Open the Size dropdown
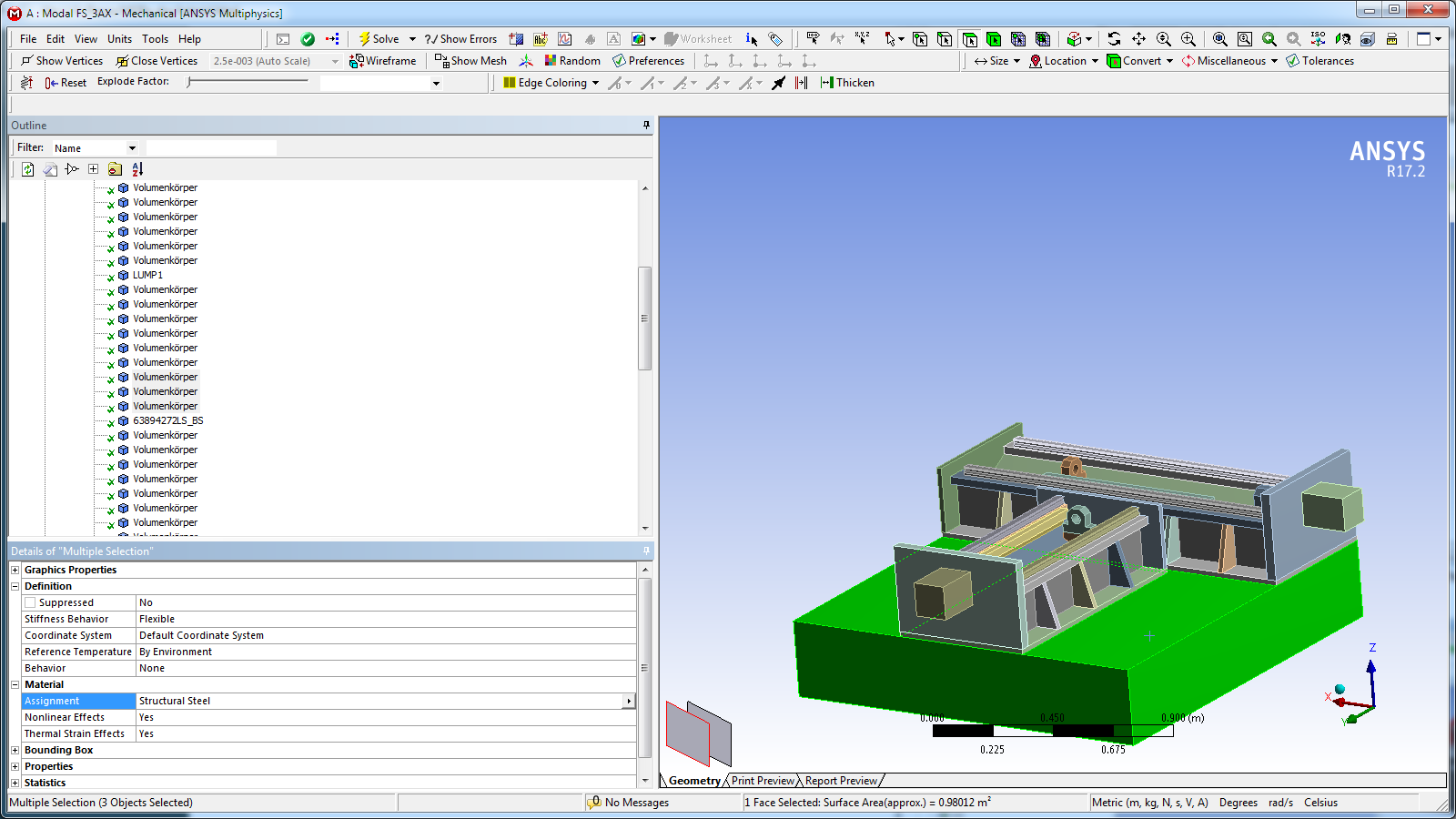Viewport: 1456px width, 819px height. [x=997, y=61]
